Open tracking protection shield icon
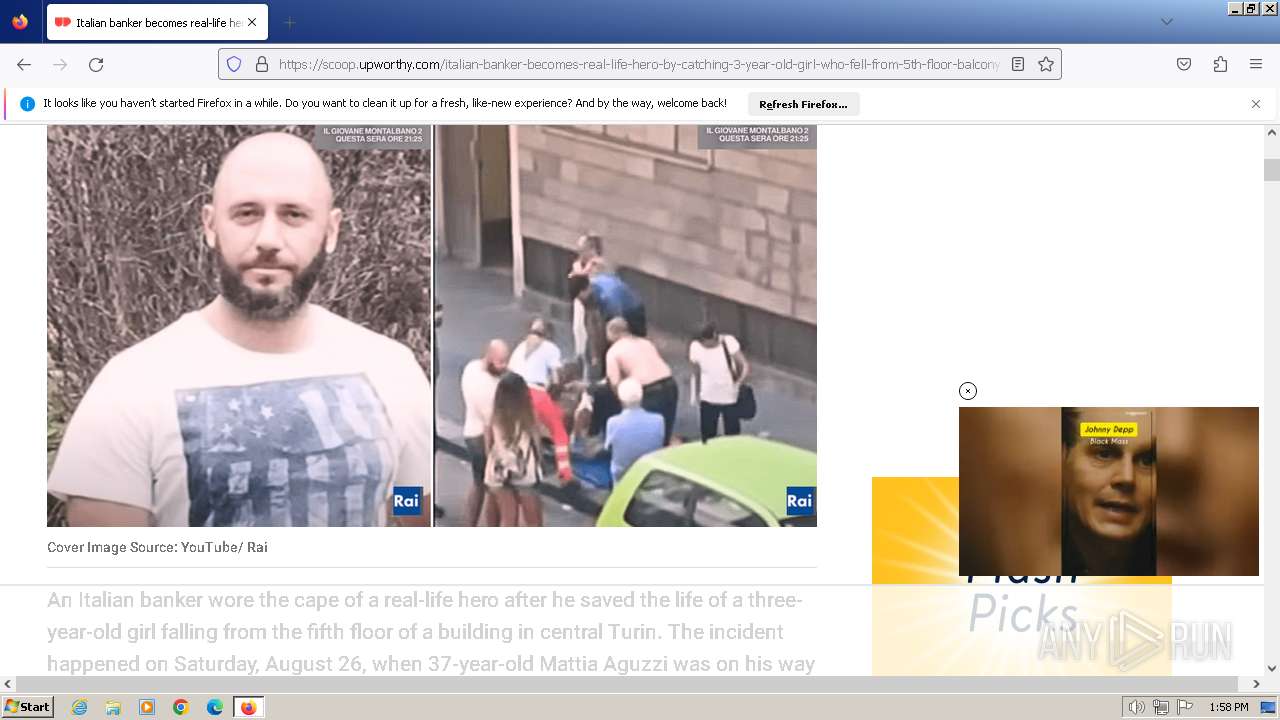This screenshot has width=1280, height=720. (x=234, y=64)
